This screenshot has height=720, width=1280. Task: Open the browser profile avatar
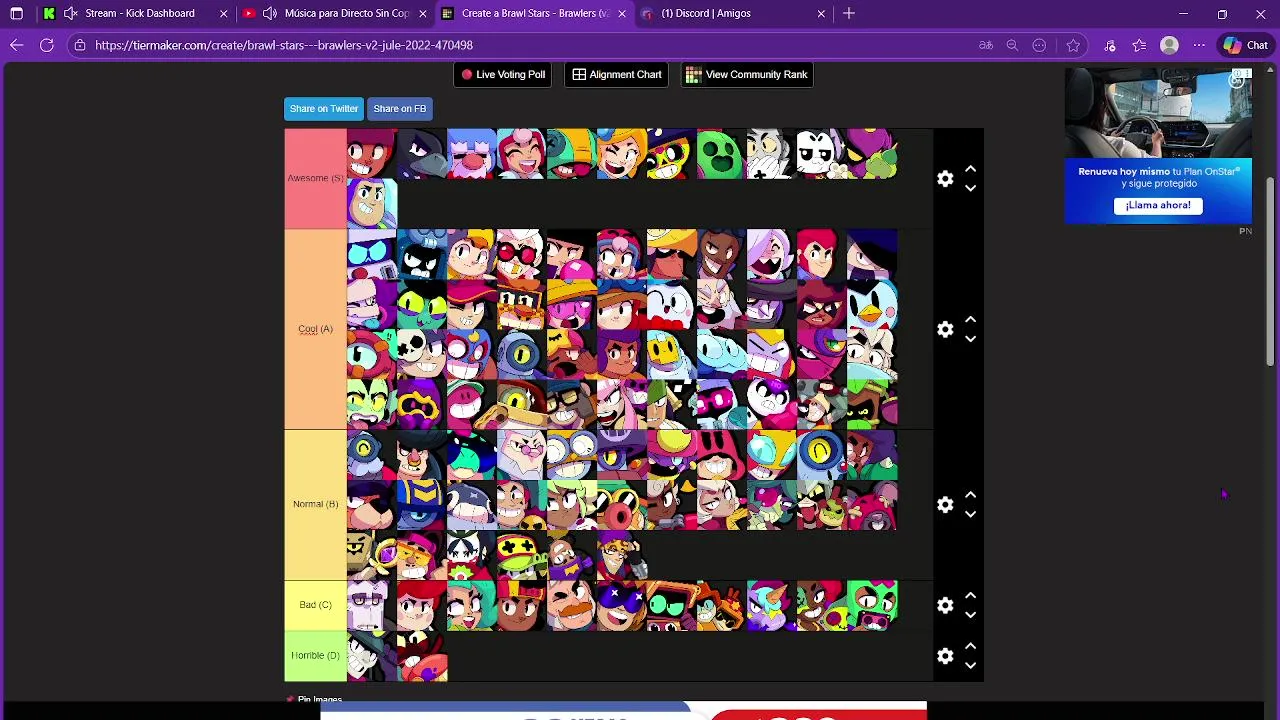(1169, 45)
